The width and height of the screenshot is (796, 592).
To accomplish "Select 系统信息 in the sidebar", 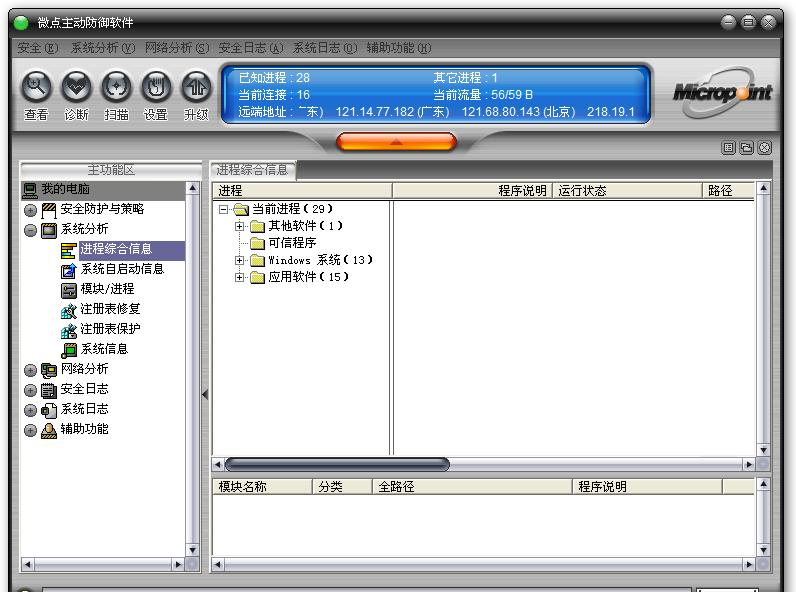I will coord(104,349).
